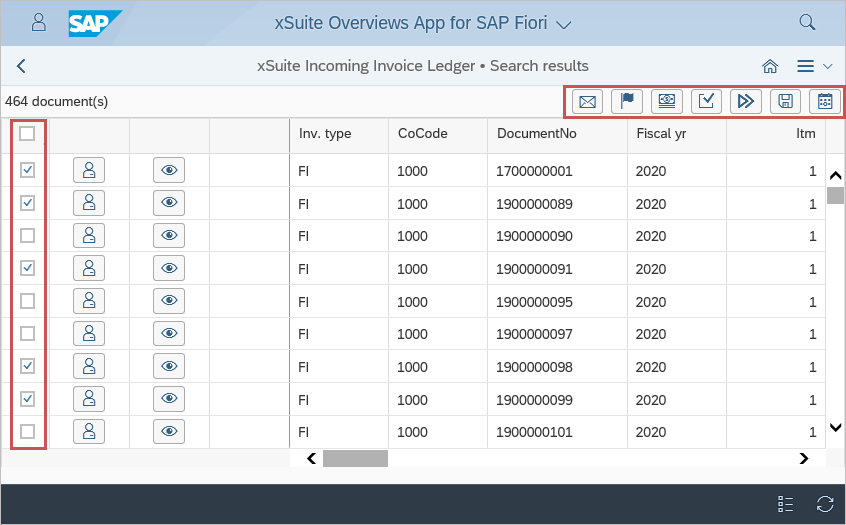Click the SAP logo
Screen dimensions: 846x525
(x=95, y=23)
